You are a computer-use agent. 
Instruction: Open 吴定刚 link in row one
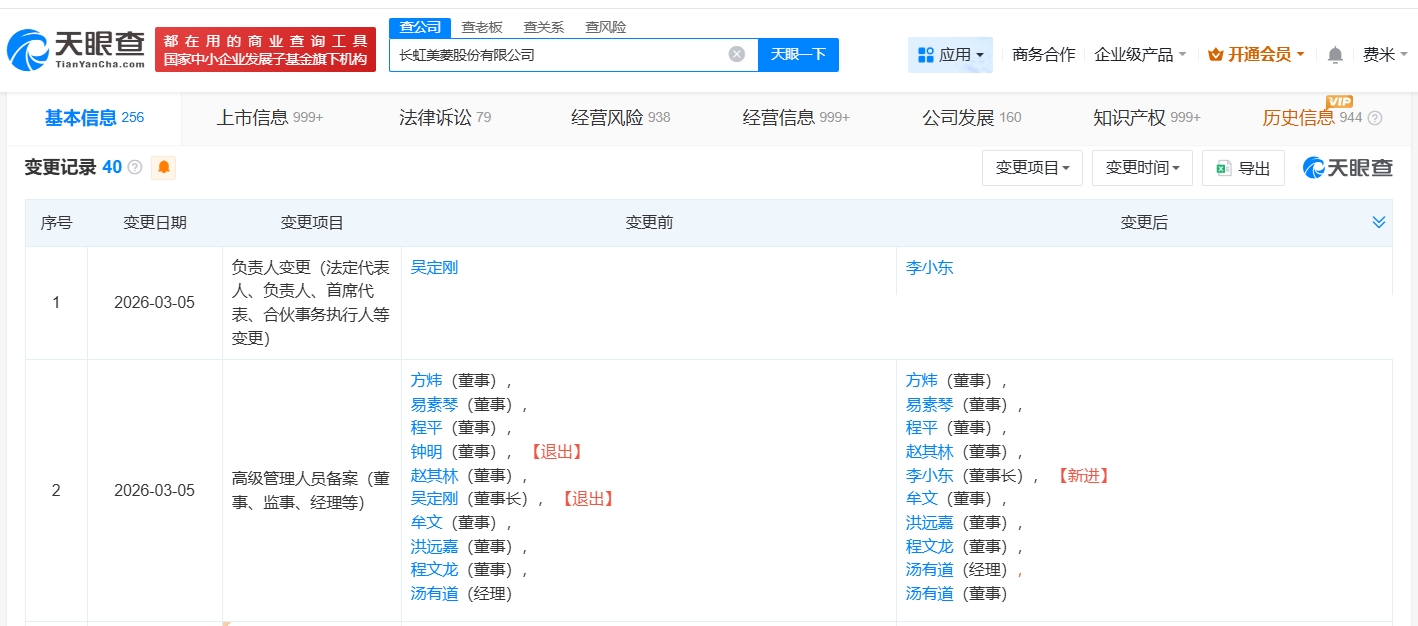pos(434,268)
